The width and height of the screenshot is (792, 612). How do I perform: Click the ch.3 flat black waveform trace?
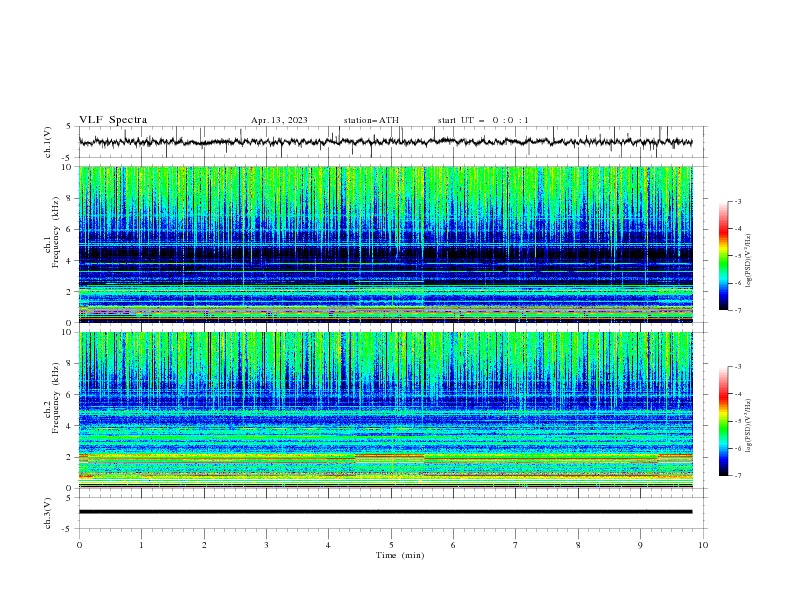tap(385, 512)
